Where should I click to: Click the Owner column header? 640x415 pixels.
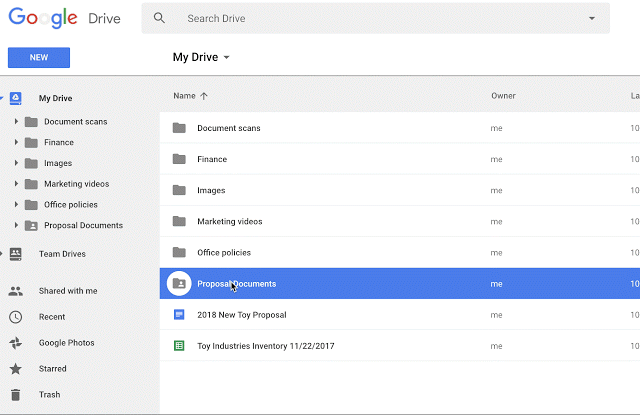pyautogui.click(x=503, y=96)
